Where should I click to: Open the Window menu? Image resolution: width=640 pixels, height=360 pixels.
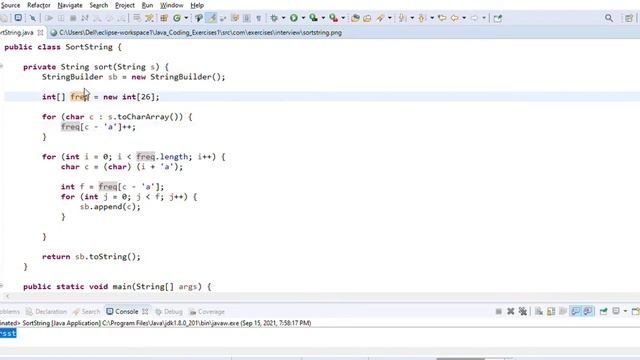click(171, 5)
